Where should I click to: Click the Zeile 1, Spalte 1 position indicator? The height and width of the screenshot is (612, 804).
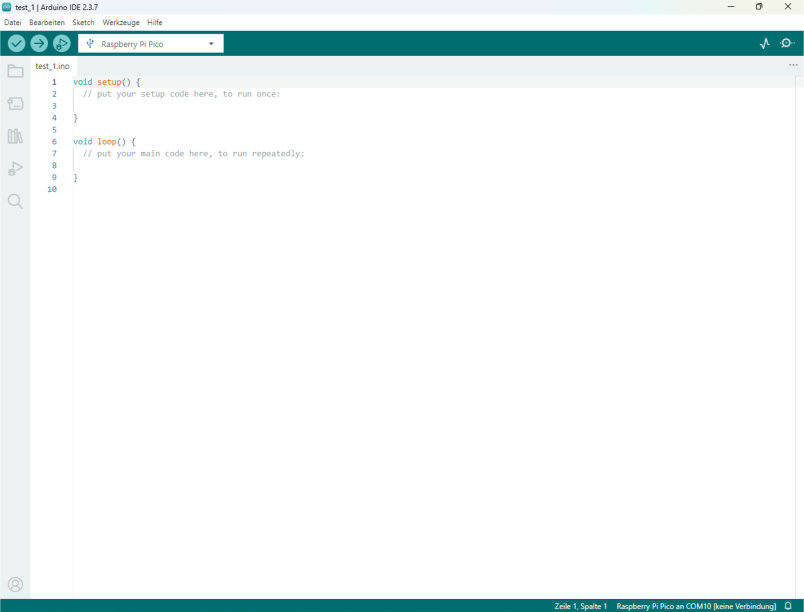[580, 606]
